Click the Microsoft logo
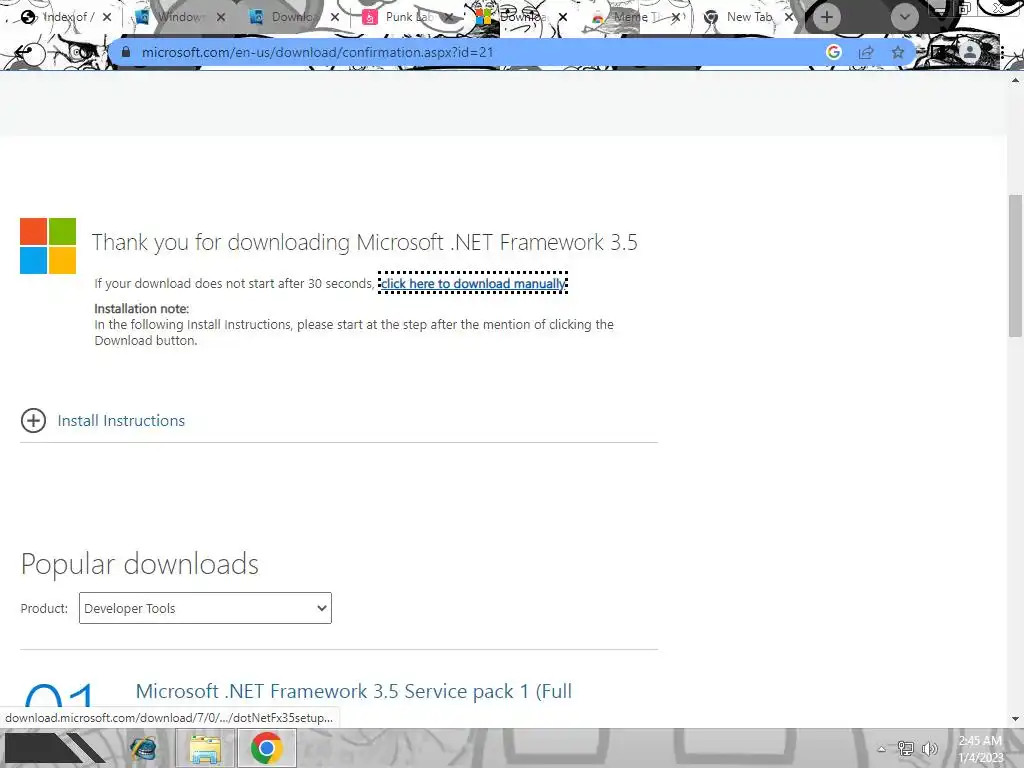This screenshot has width=1024, height=768. (x=48, y=246)
